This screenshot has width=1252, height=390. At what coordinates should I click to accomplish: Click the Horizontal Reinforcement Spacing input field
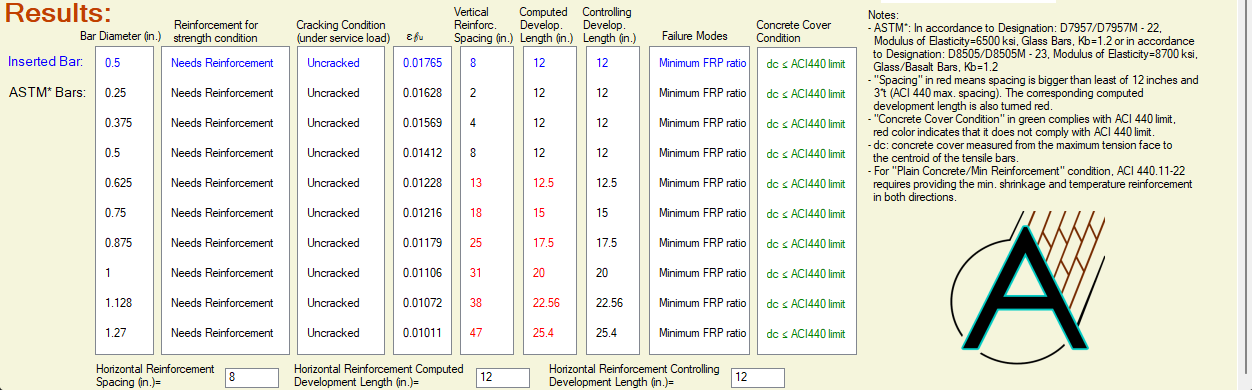click(252, 377)
